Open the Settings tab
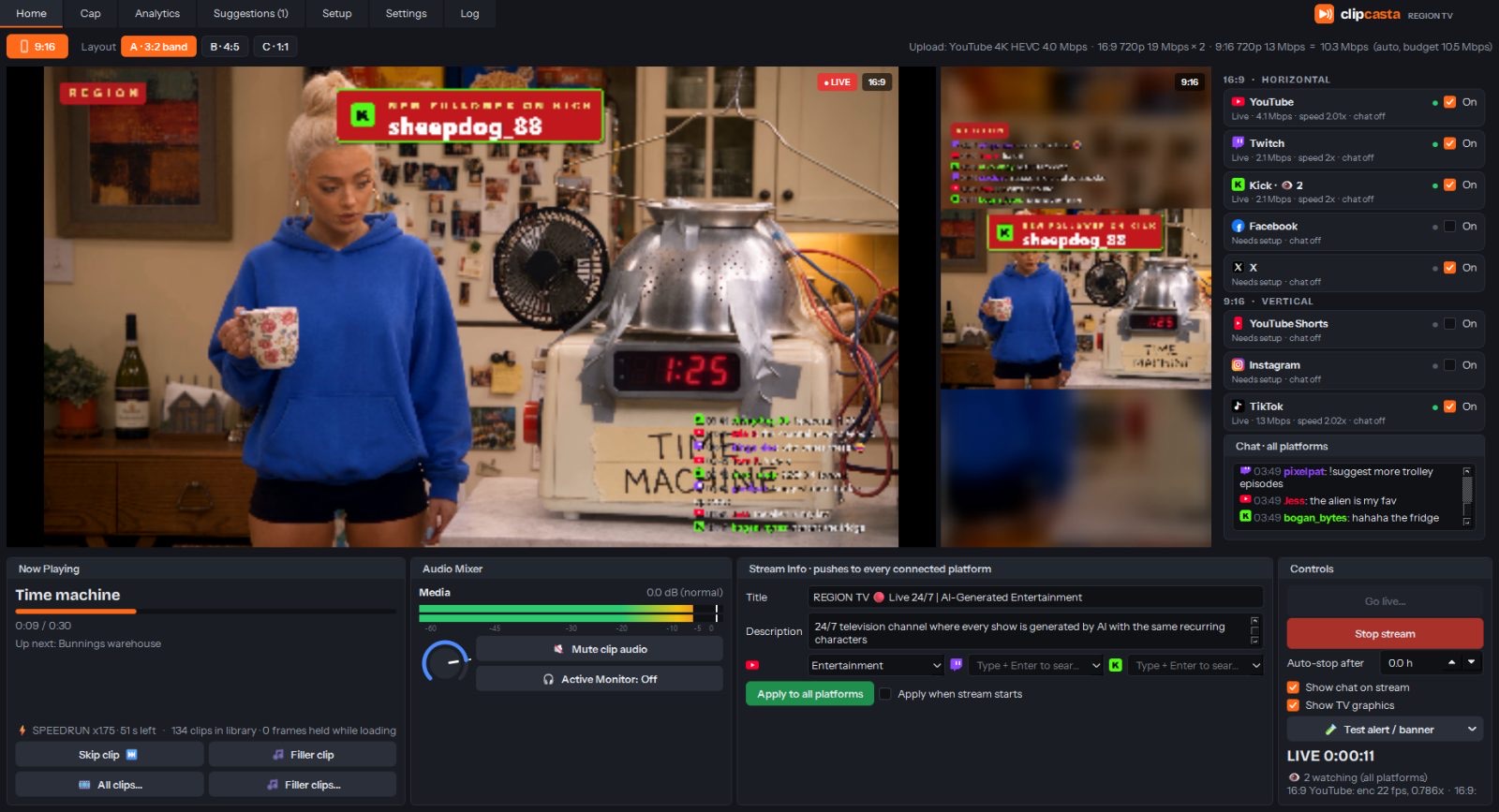 coord(407,13)
